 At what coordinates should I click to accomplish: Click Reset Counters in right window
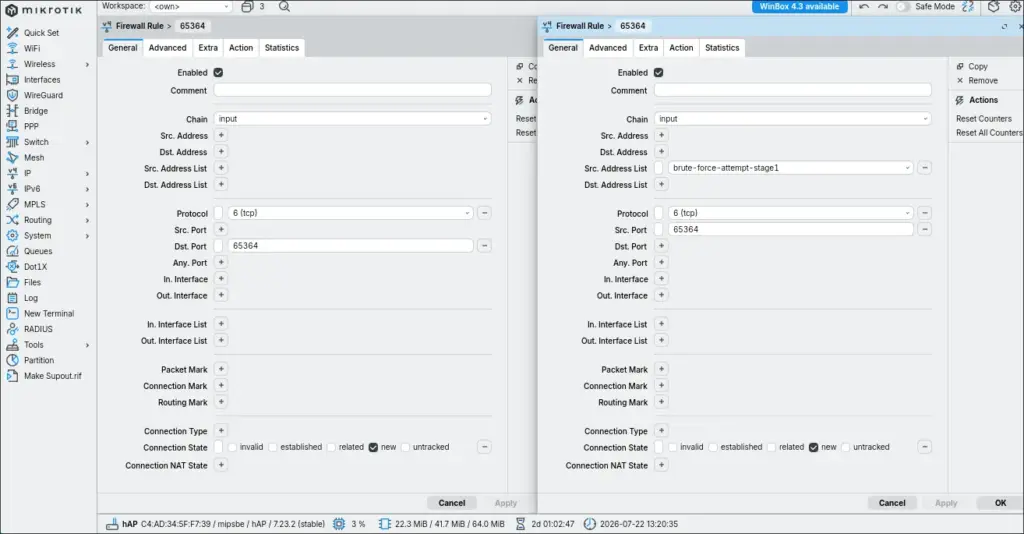pos(984,119)
